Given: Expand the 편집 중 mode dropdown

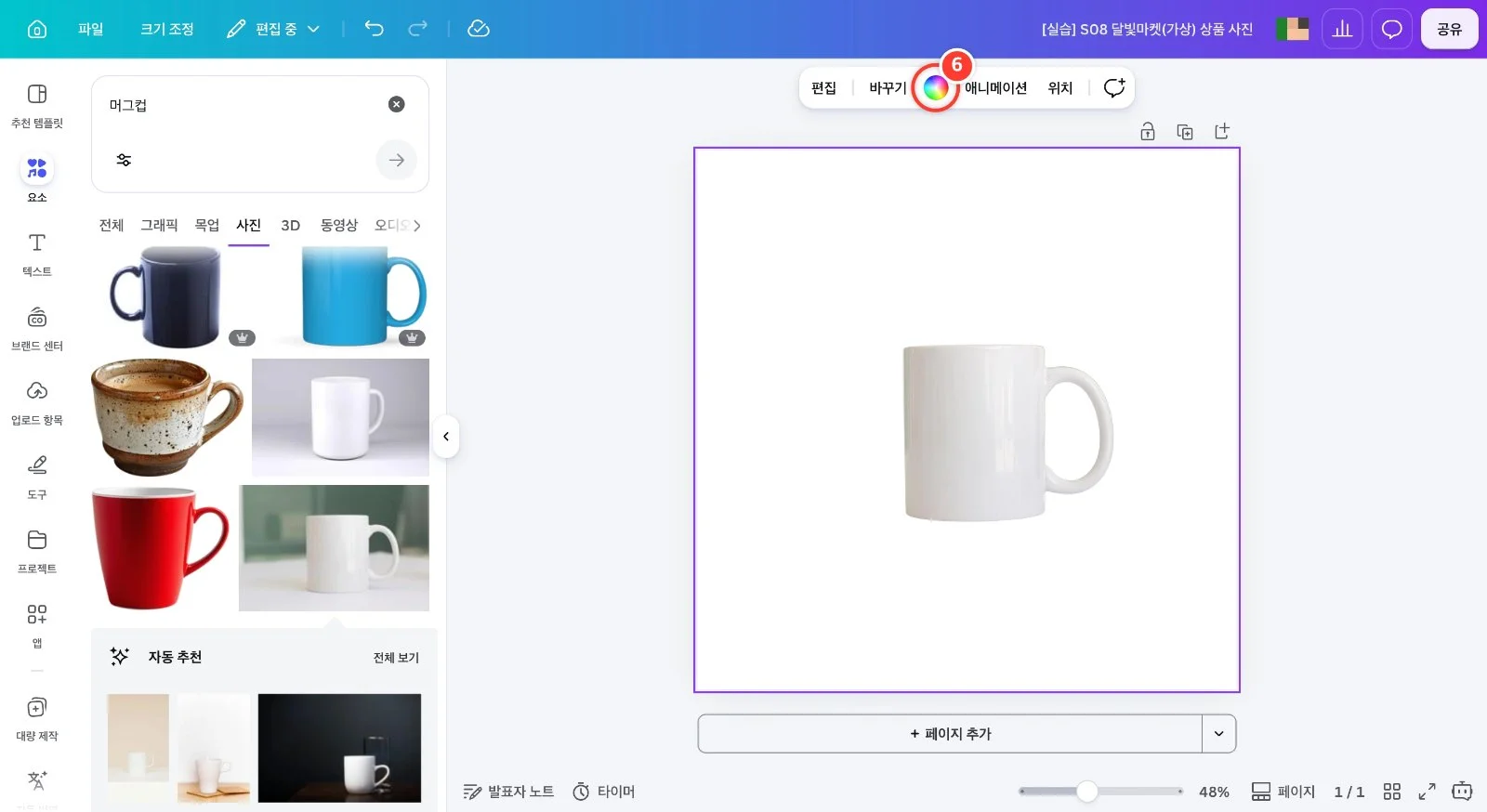Looking at the screenshot, I should [x=273, y=29].
